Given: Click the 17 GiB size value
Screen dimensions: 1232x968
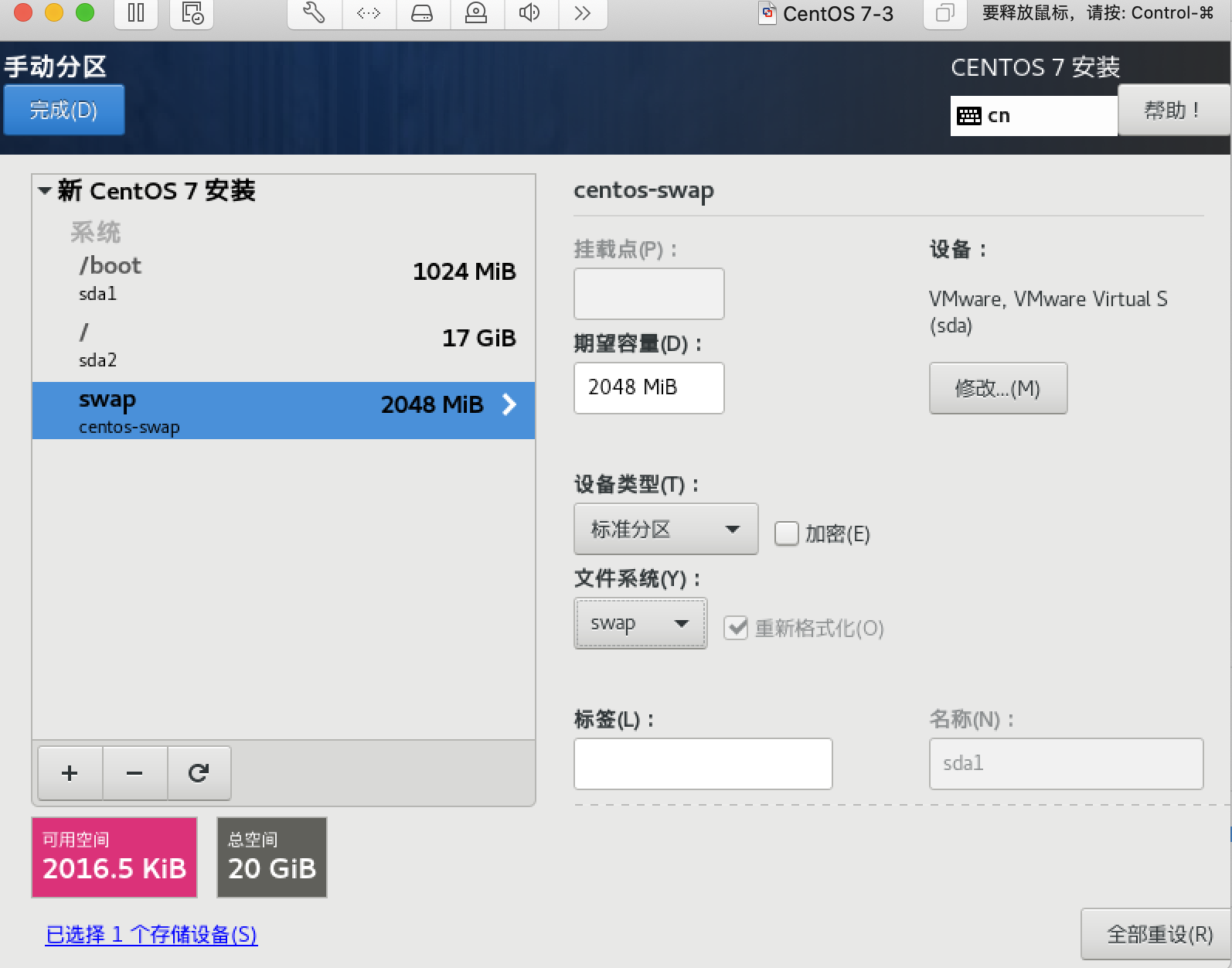Looking at the screenshot, I should coord(478,338).
